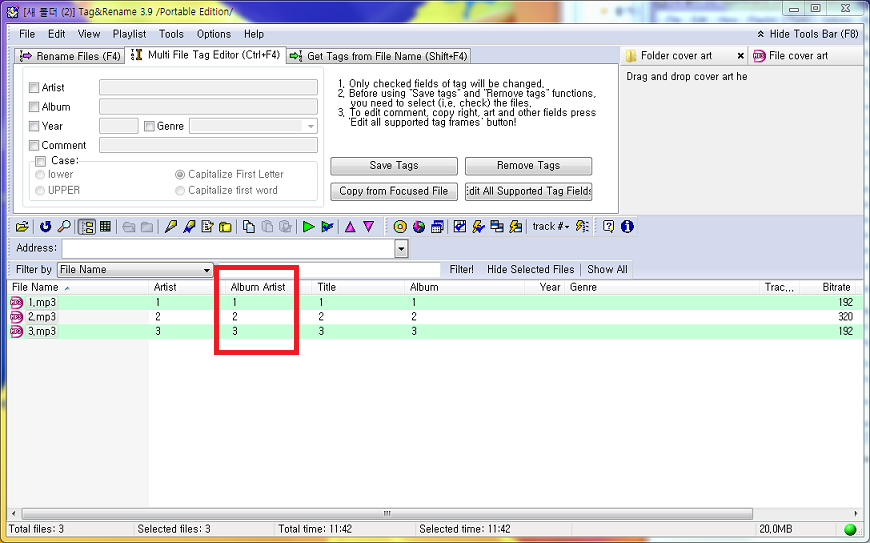The width and height of the screenshot is (870, 543).
Task: Click the green play triangle icon
Action: point(308,226)
